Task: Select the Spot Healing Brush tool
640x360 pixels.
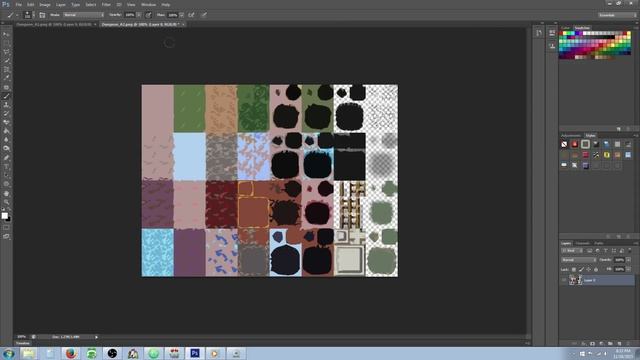Action: tap(6, 87)
